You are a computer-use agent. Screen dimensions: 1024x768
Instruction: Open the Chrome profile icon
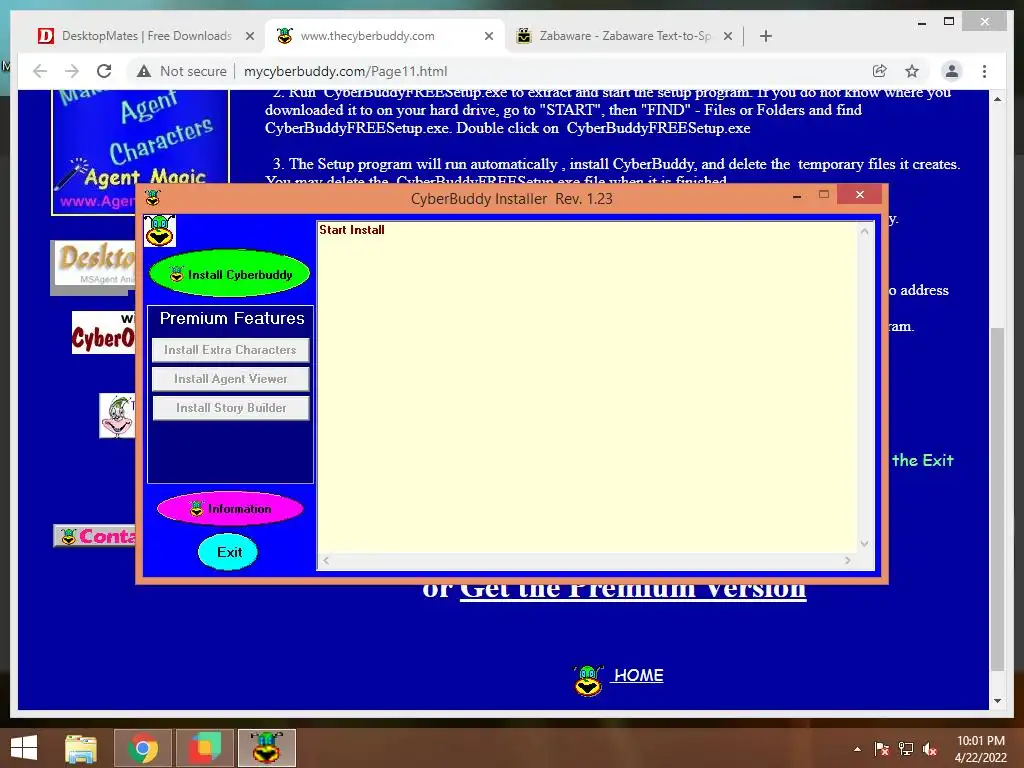click(952, 71)
